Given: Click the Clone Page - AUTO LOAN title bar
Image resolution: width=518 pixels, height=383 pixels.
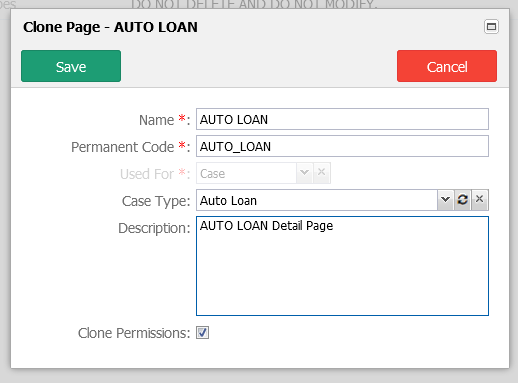Looking at the screenshot, I should 110,27.
